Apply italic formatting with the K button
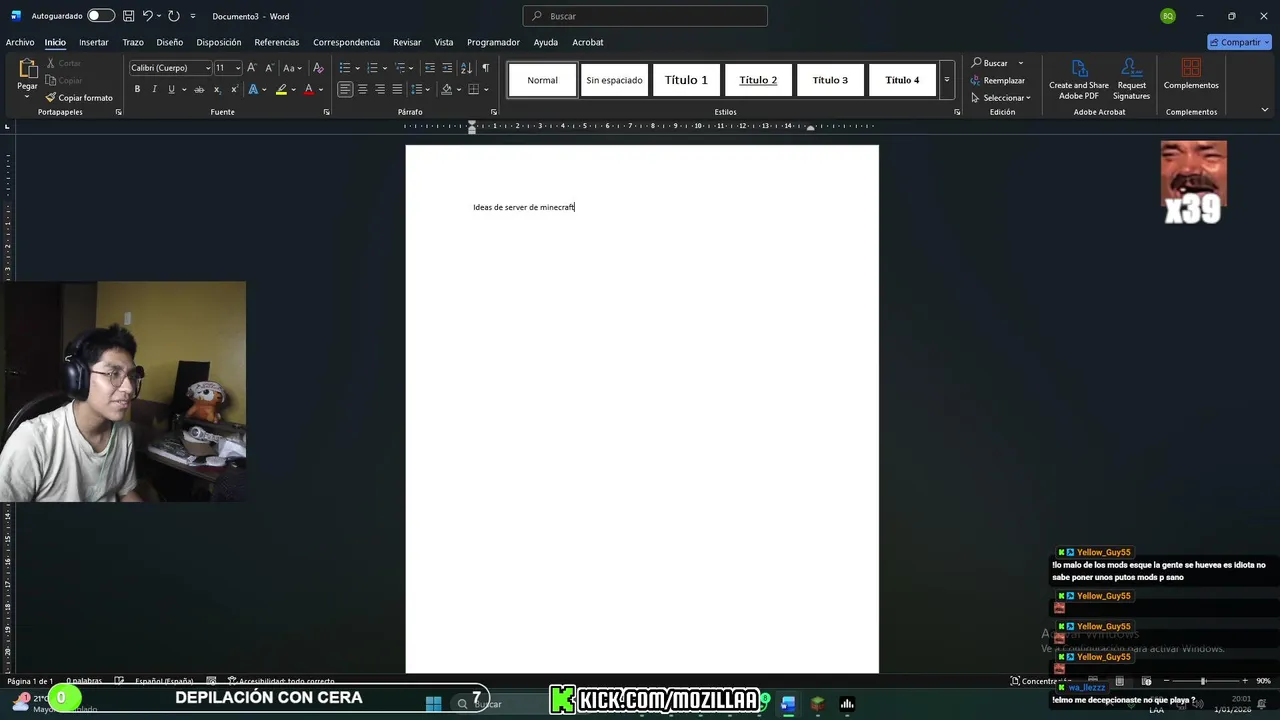The height and width of the screenshot is (720, 1280). point(154,89)
